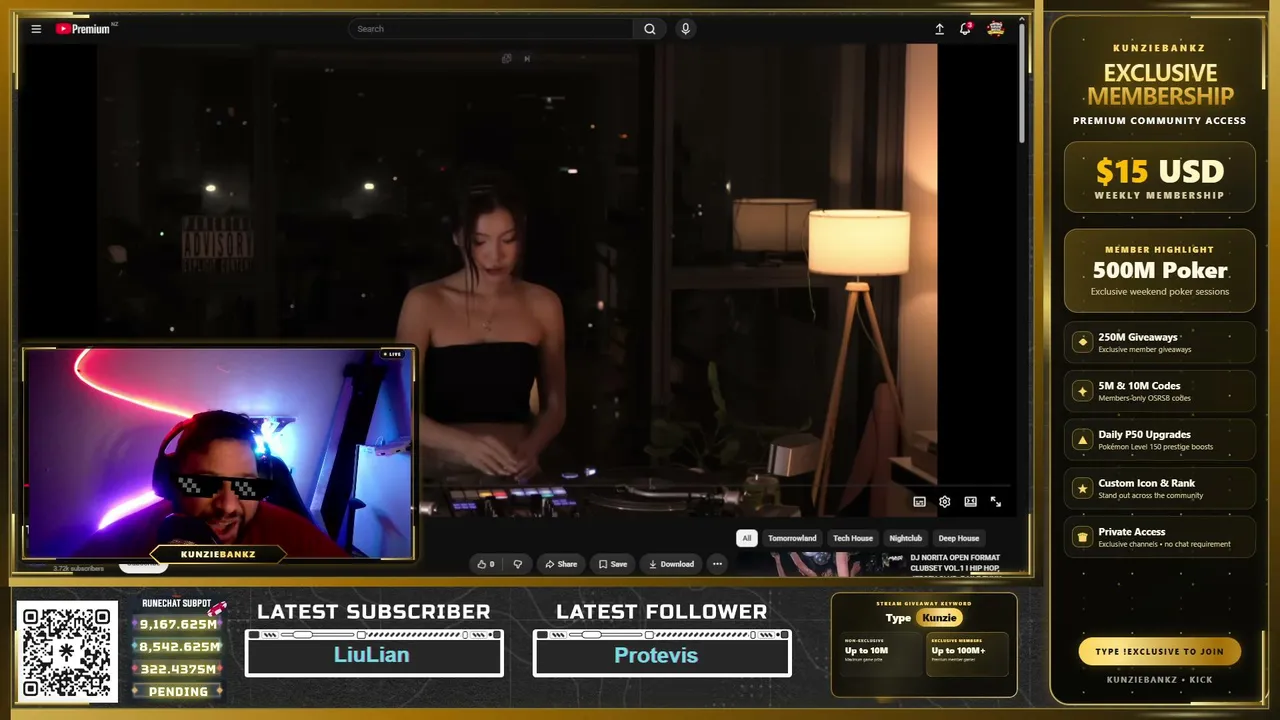Switch the player to theater mode

tap(970, 502)
